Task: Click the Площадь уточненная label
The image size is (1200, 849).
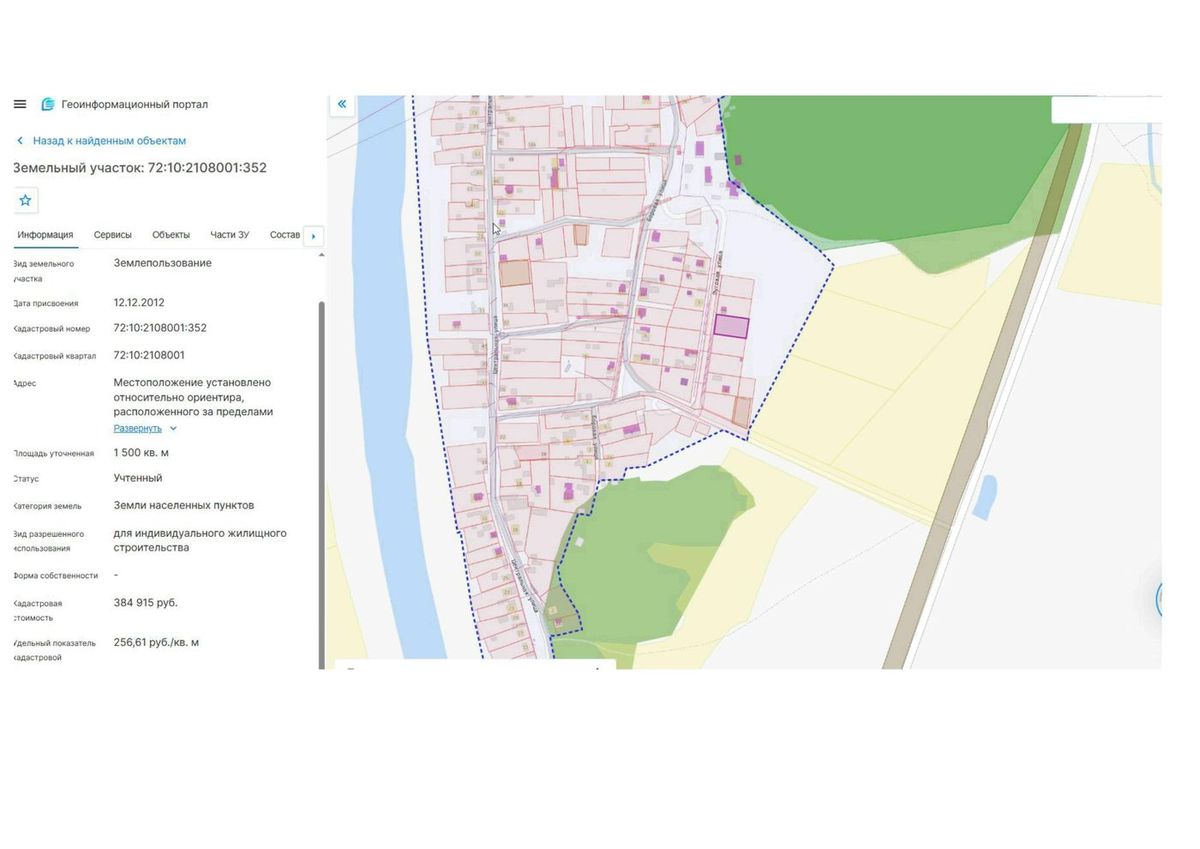Action: click(54, 453)
